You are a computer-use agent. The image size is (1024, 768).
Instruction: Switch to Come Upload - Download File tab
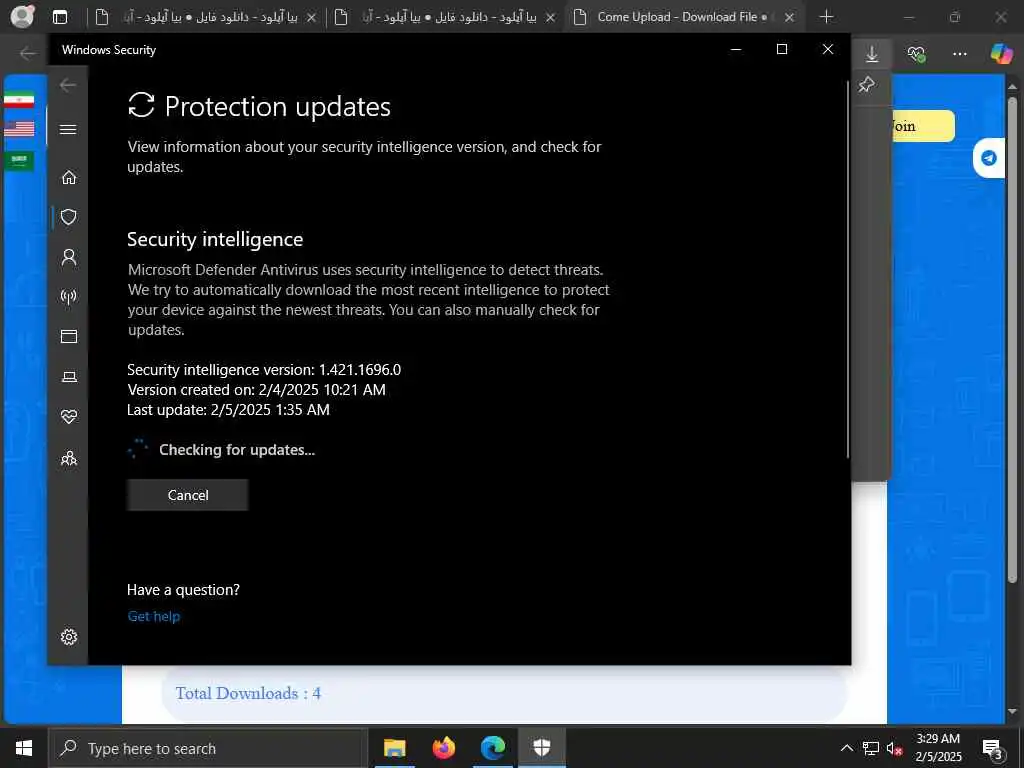tap(684, 17)
